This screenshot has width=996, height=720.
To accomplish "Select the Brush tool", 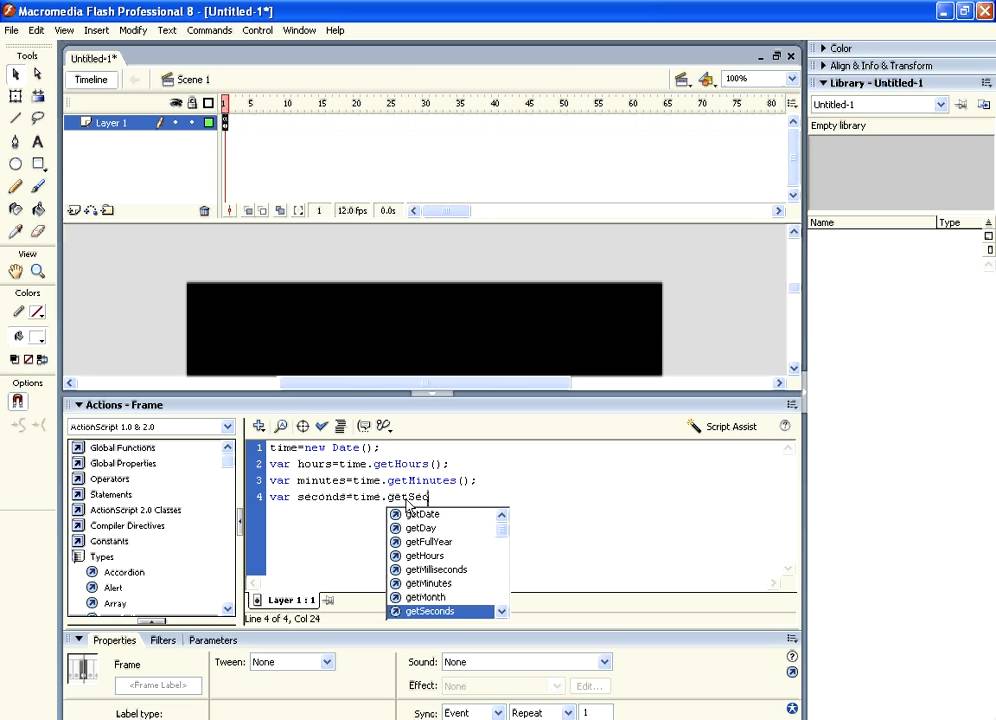I will [38, 186].
